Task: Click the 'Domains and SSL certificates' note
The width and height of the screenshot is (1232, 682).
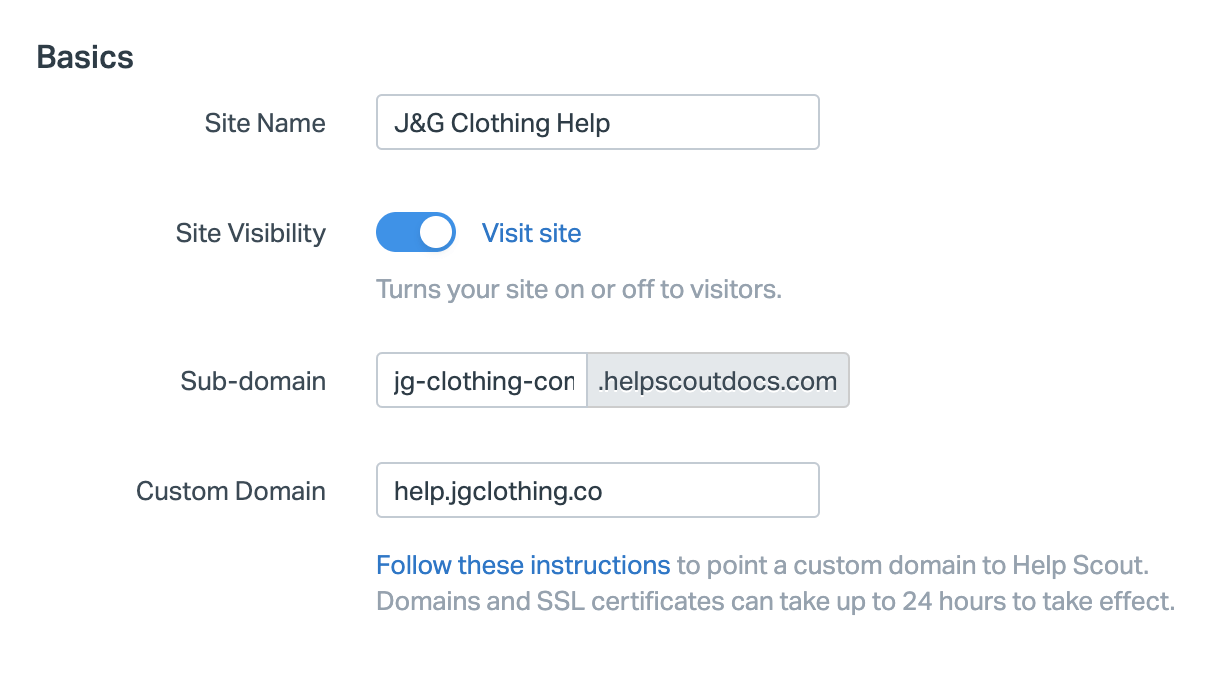Action: [x=774, y=602]
